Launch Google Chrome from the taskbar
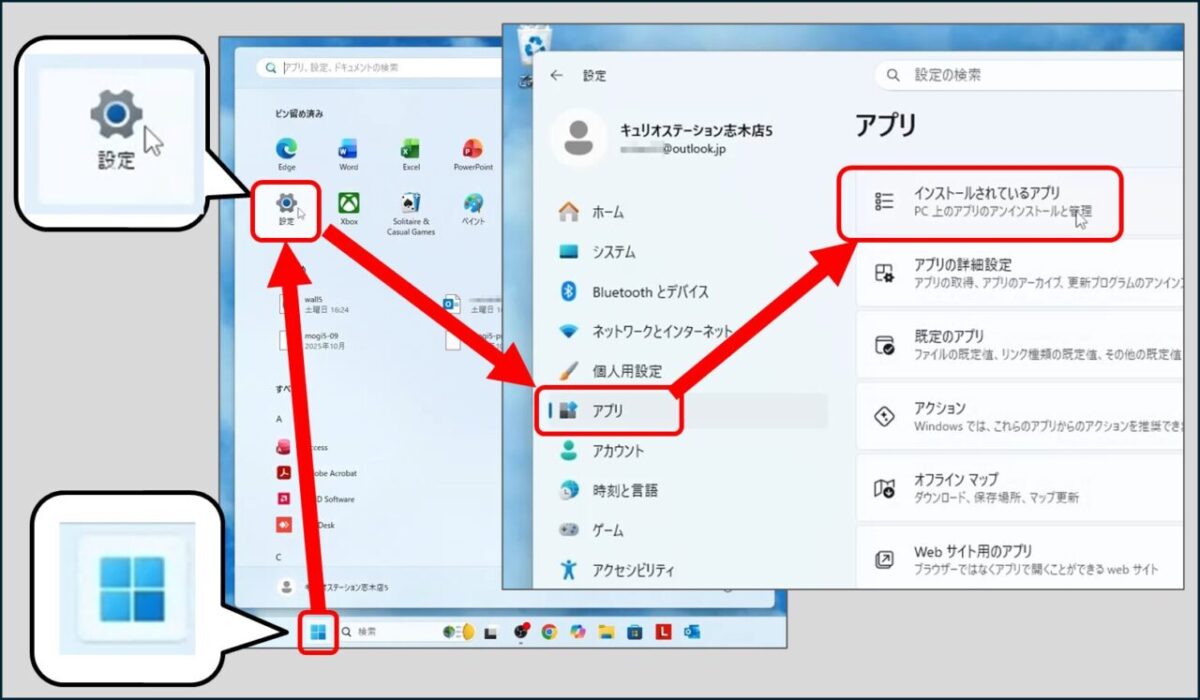The height and width of the screenshot is (700, 1200). tap(550, 632)
